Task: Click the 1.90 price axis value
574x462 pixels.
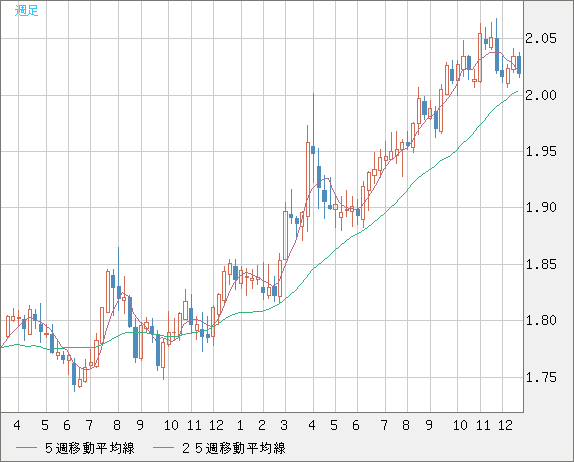Action: point(541,208)
